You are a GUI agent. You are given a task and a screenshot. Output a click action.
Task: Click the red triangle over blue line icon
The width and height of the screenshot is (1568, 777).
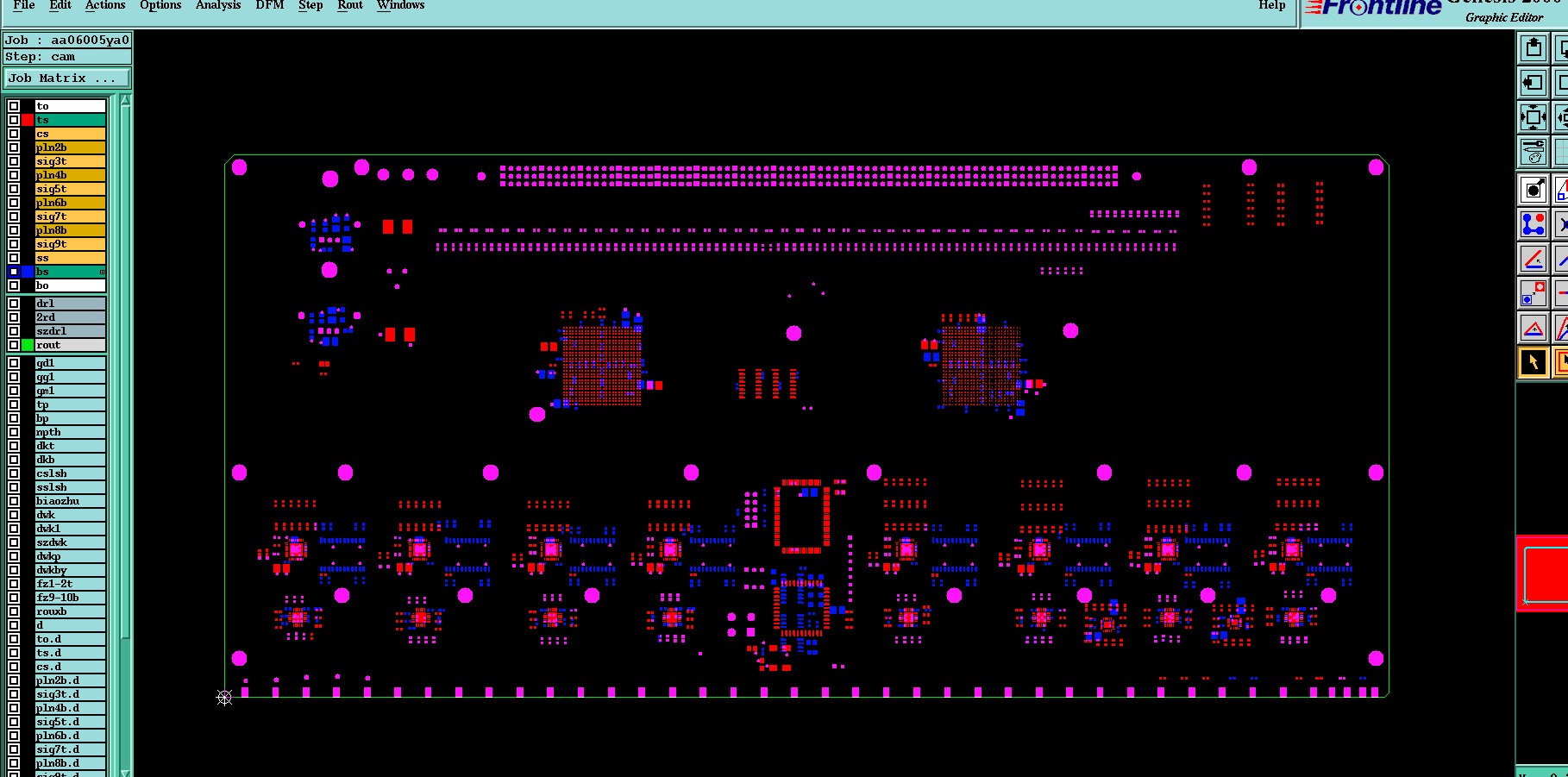(1533, 328)
